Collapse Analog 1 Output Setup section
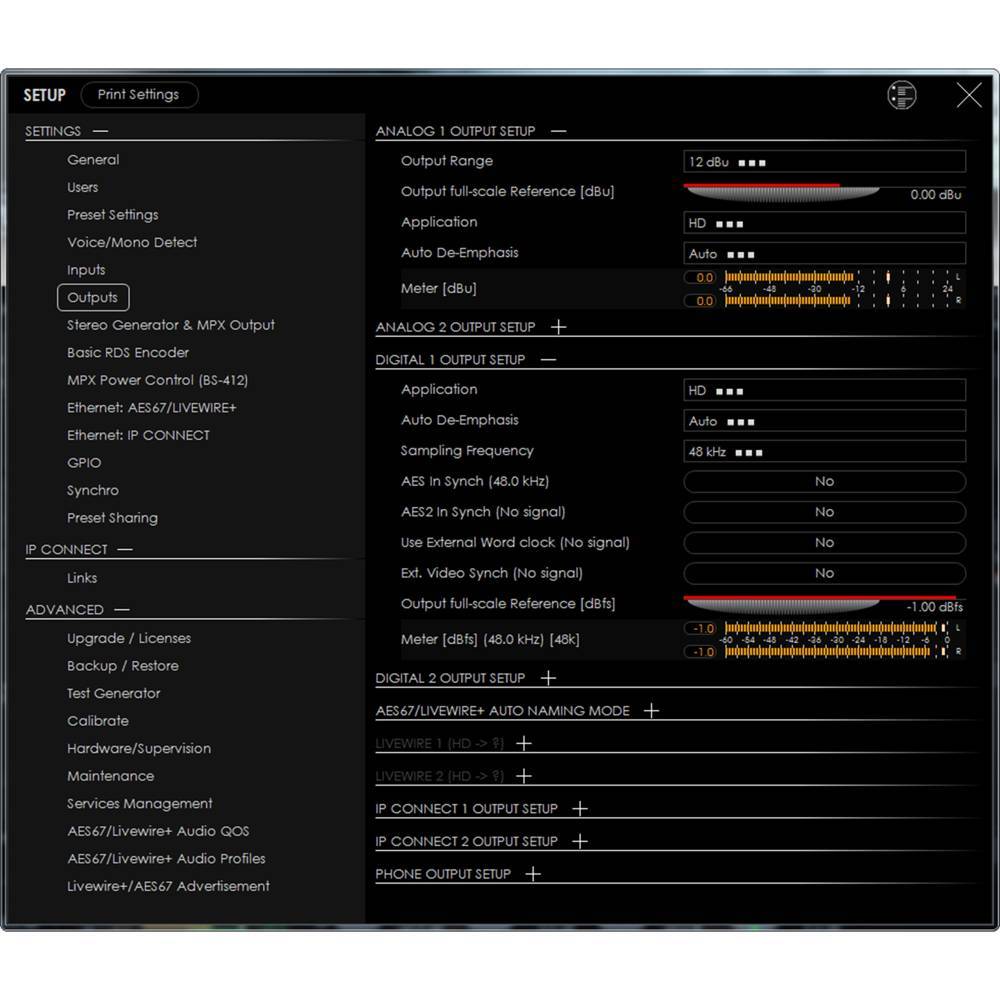Viewport: 1000px width, 1000px height. tap(559, 131)
